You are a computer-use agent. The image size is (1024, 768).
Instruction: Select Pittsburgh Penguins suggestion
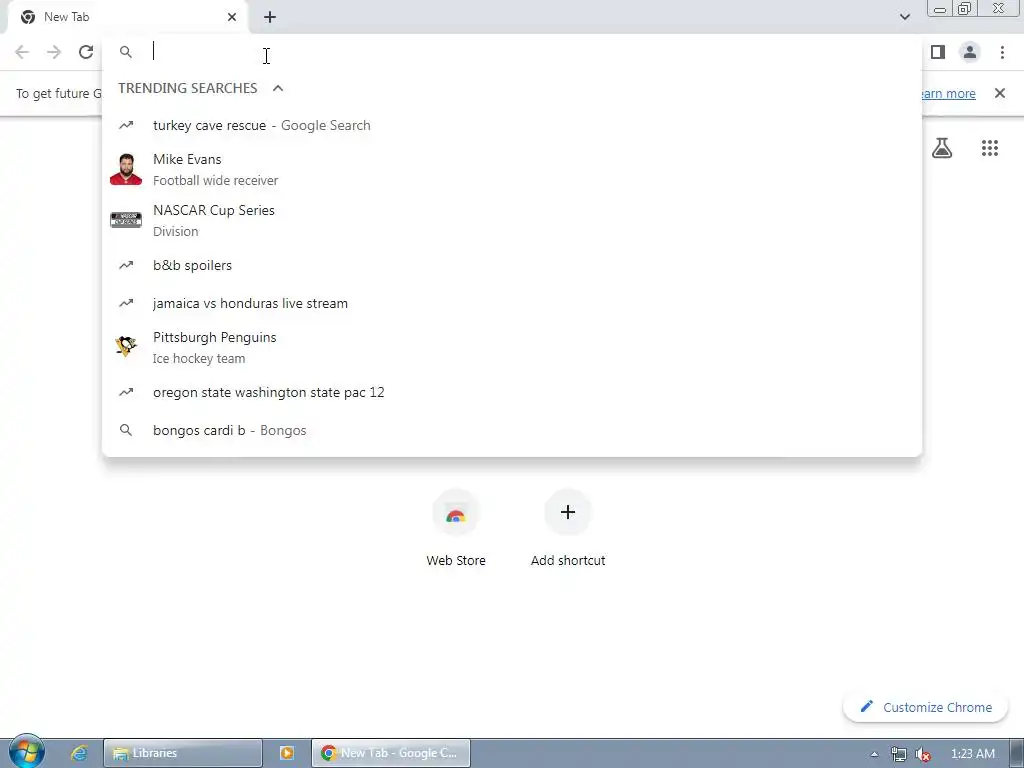[x=512, y=347]
